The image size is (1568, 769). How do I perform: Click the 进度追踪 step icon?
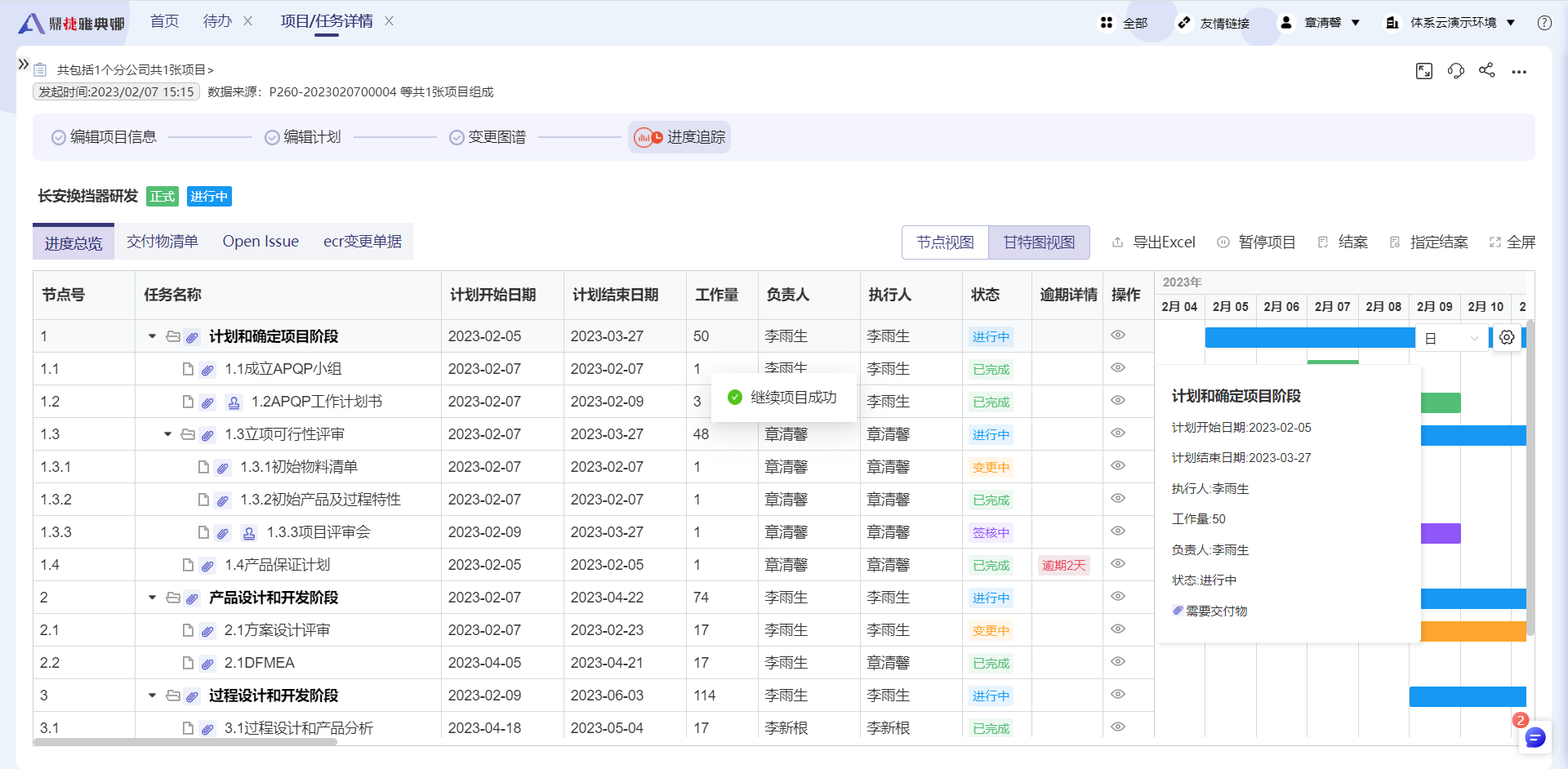click(x=648, y=137)
